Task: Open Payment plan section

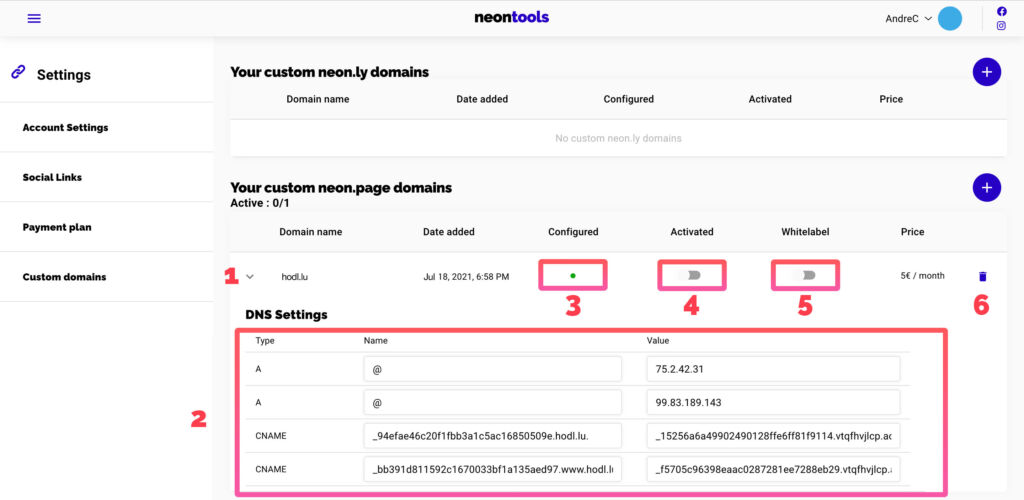Action: 57,227
